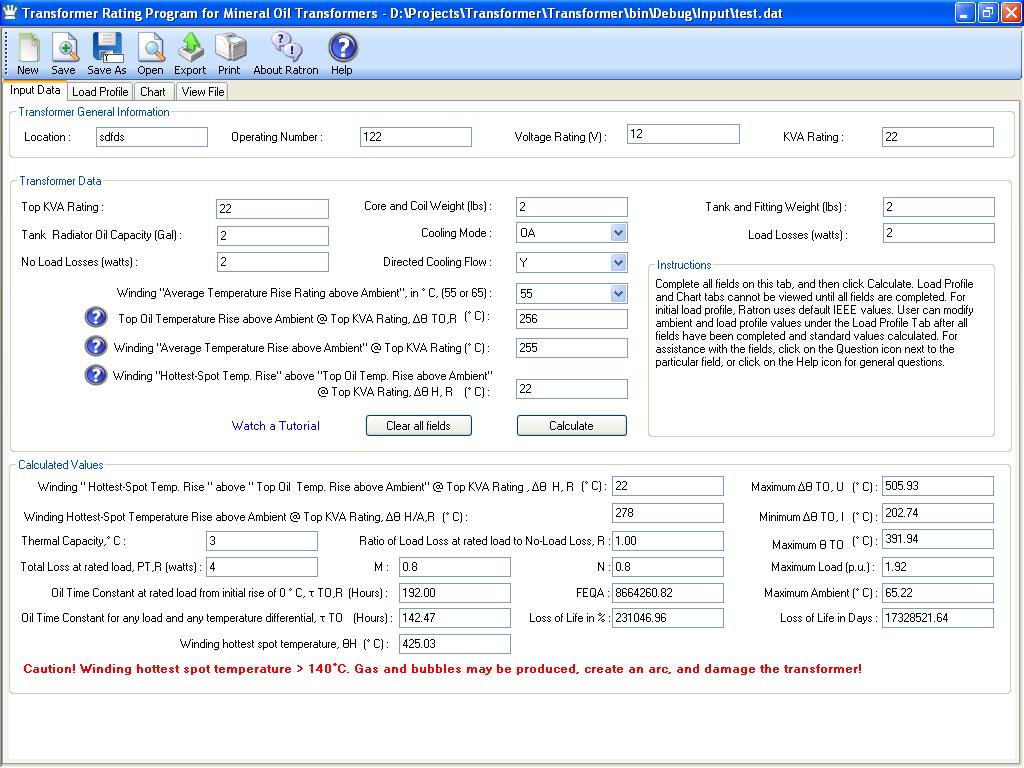
Task: Open help for Winding Hottest-Spot Temp. Rise field
Action: 96,375
